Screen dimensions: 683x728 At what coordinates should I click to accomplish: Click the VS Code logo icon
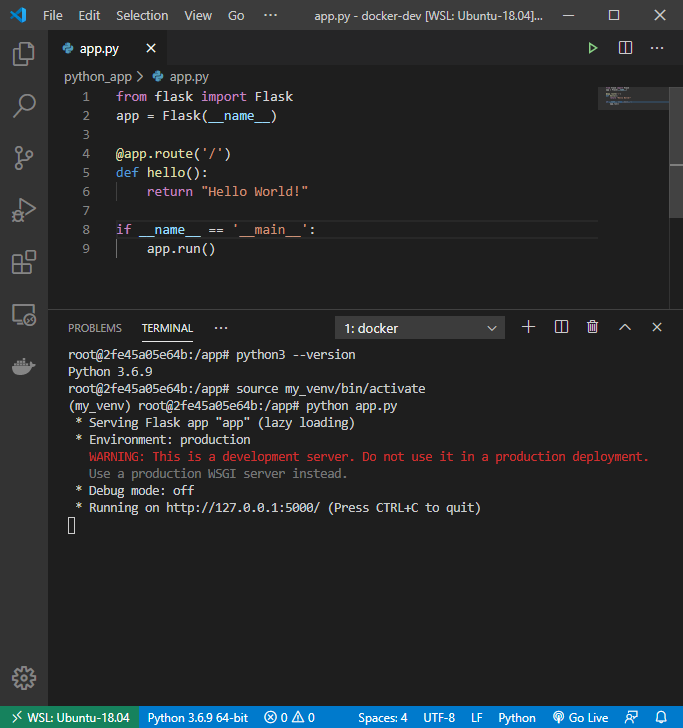[x=19, y=15]
